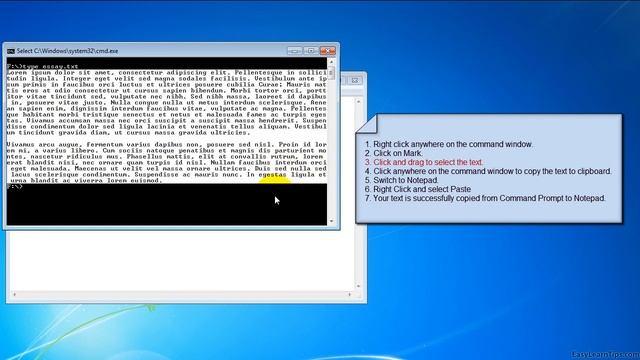
Task: Click Notepad's vertical scrollbar up arrow
Action: [358, 101]
